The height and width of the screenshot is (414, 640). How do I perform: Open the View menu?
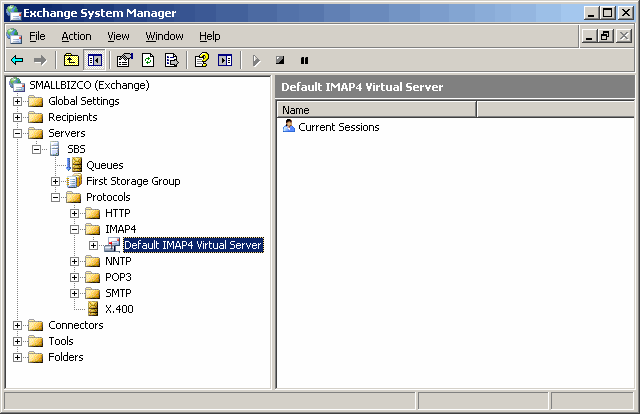click(118, 36)
